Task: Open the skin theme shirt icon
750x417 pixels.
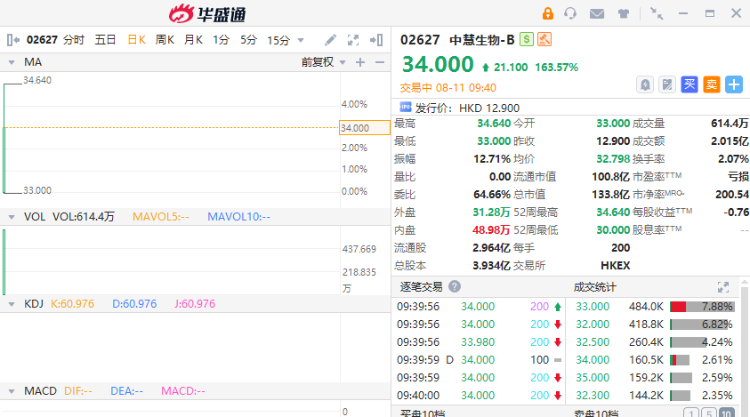Action: point(623,14)
